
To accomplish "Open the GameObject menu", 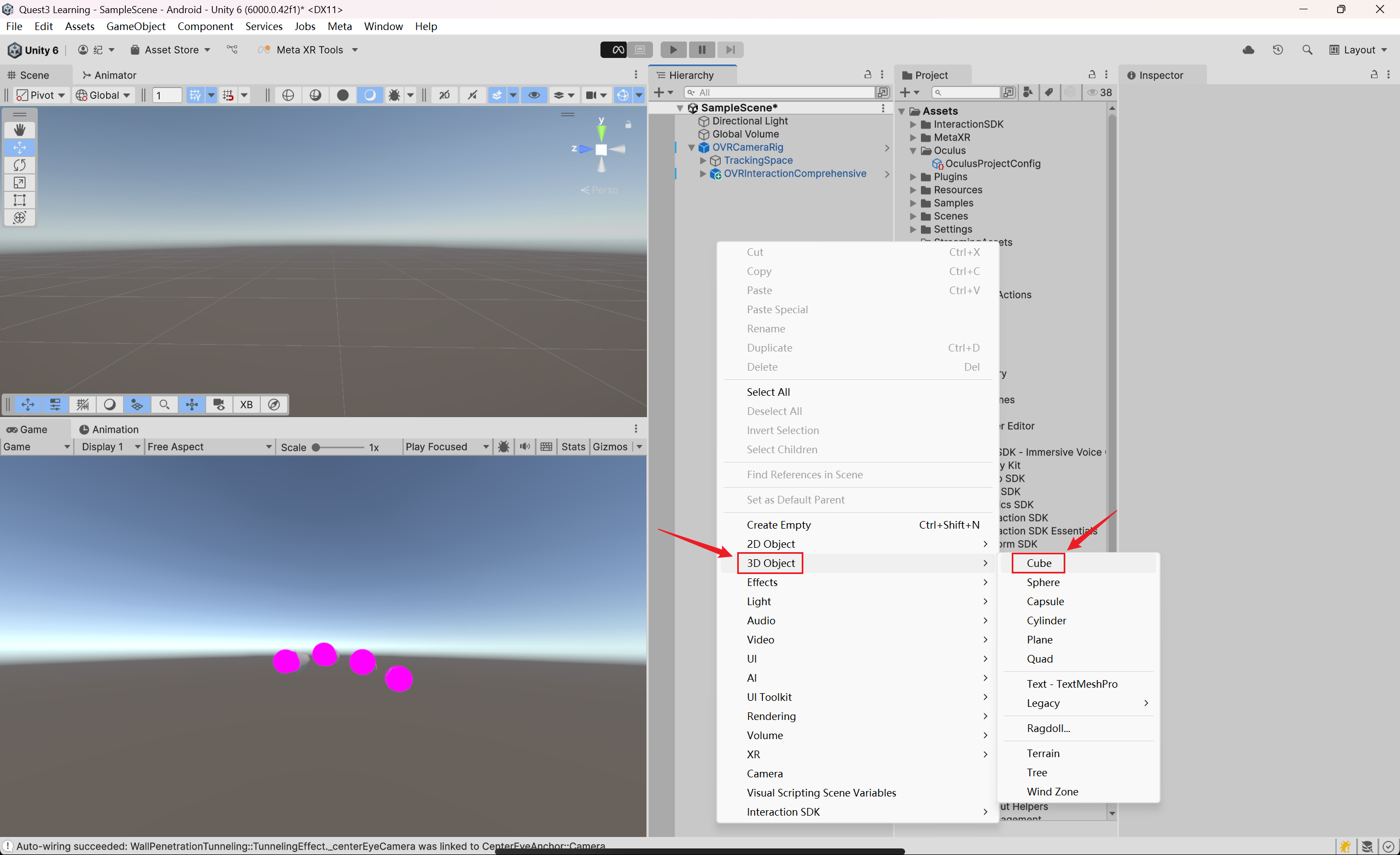I will click(135, 26).
